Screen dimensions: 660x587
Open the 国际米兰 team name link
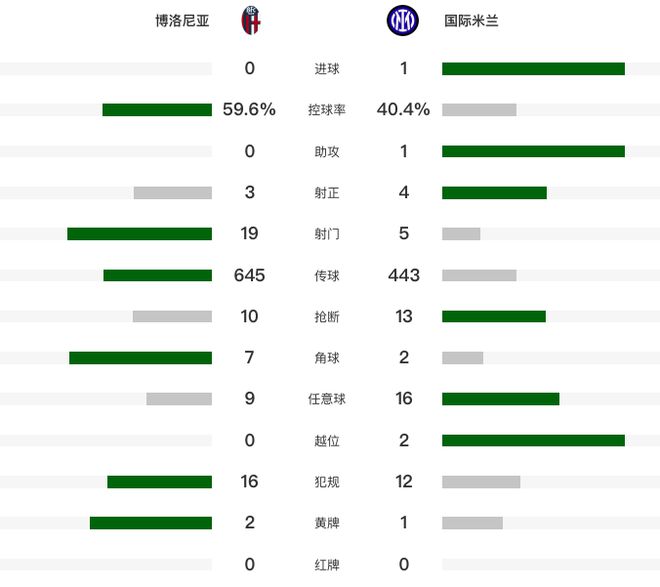(471, 21)
